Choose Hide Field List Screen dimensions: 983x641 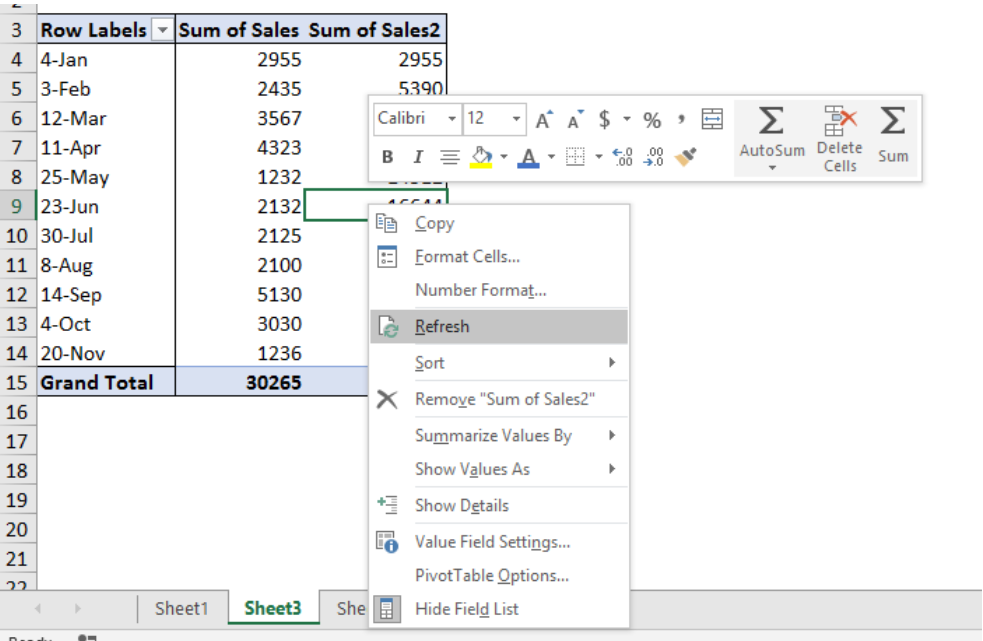(500, 609)
